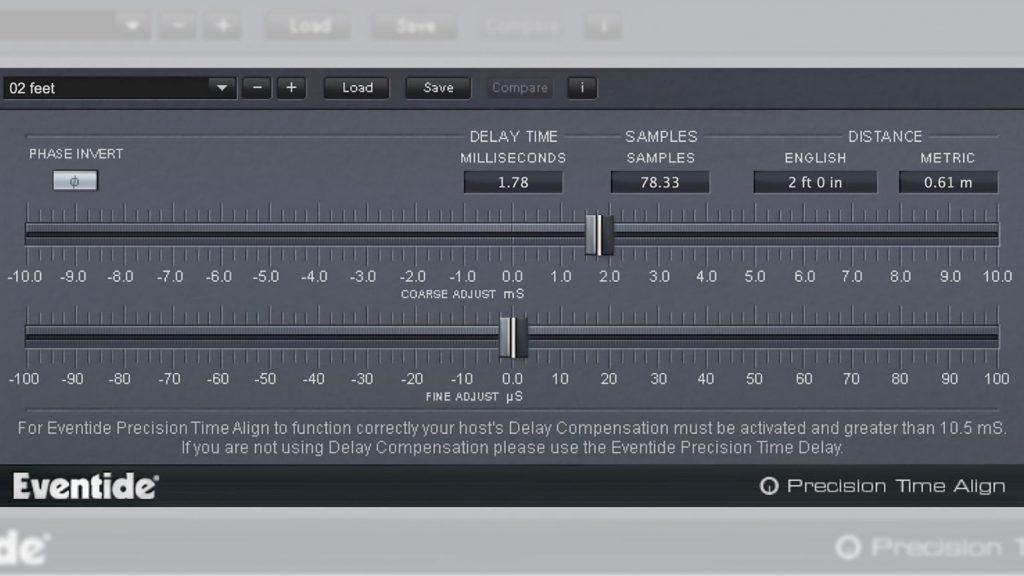Select the English distance field '2 ft 0 in'
Screen dimensions: 1024x576
click(814, 181)
